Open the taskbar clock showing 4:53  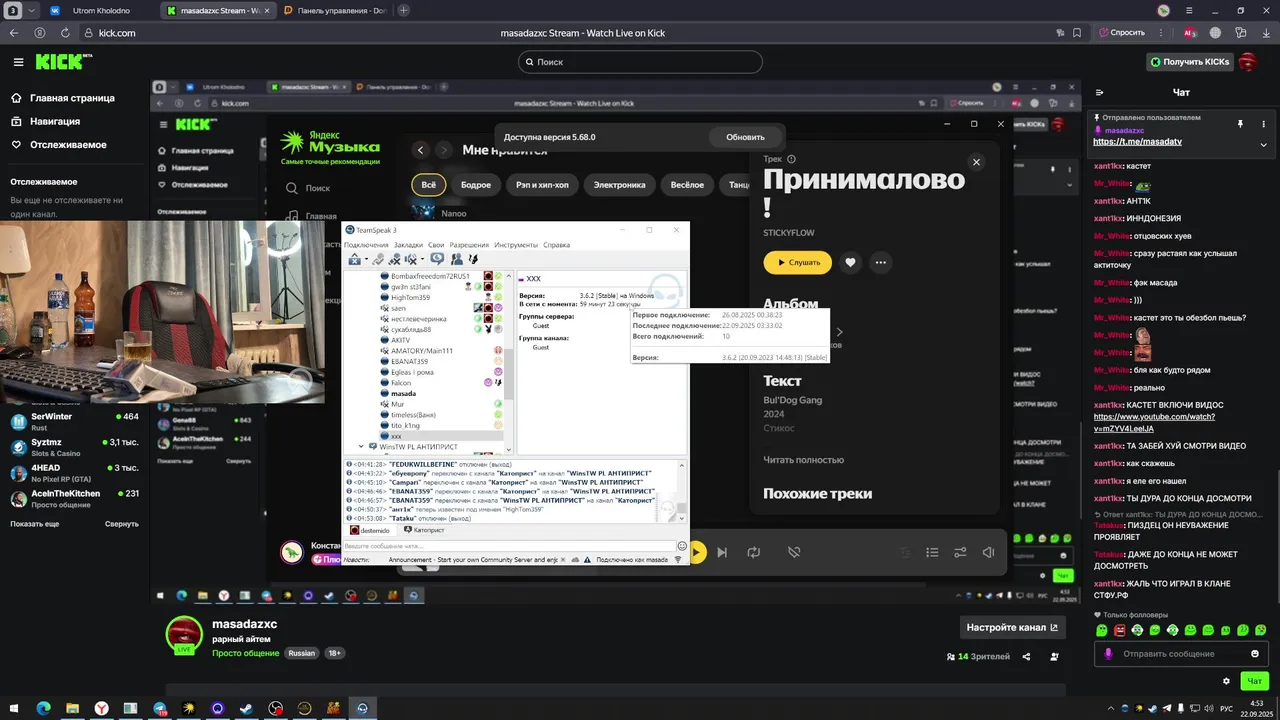point(1255,708)
